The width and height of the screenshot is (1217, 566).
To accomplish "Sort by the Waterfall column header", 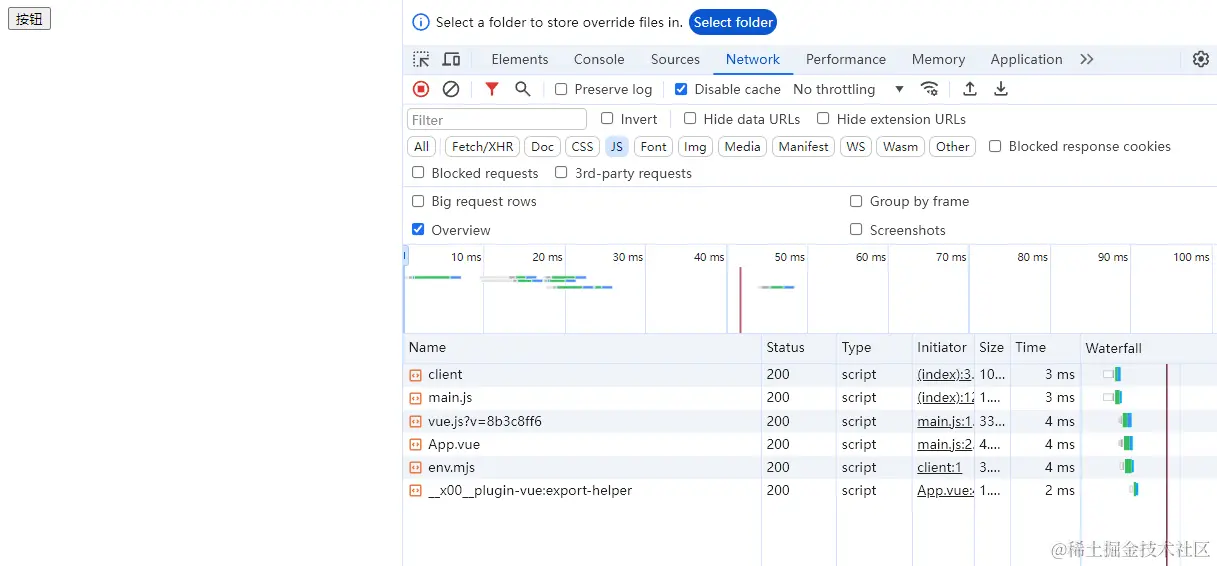I will pyautogui.click(x=1148, y=348).
